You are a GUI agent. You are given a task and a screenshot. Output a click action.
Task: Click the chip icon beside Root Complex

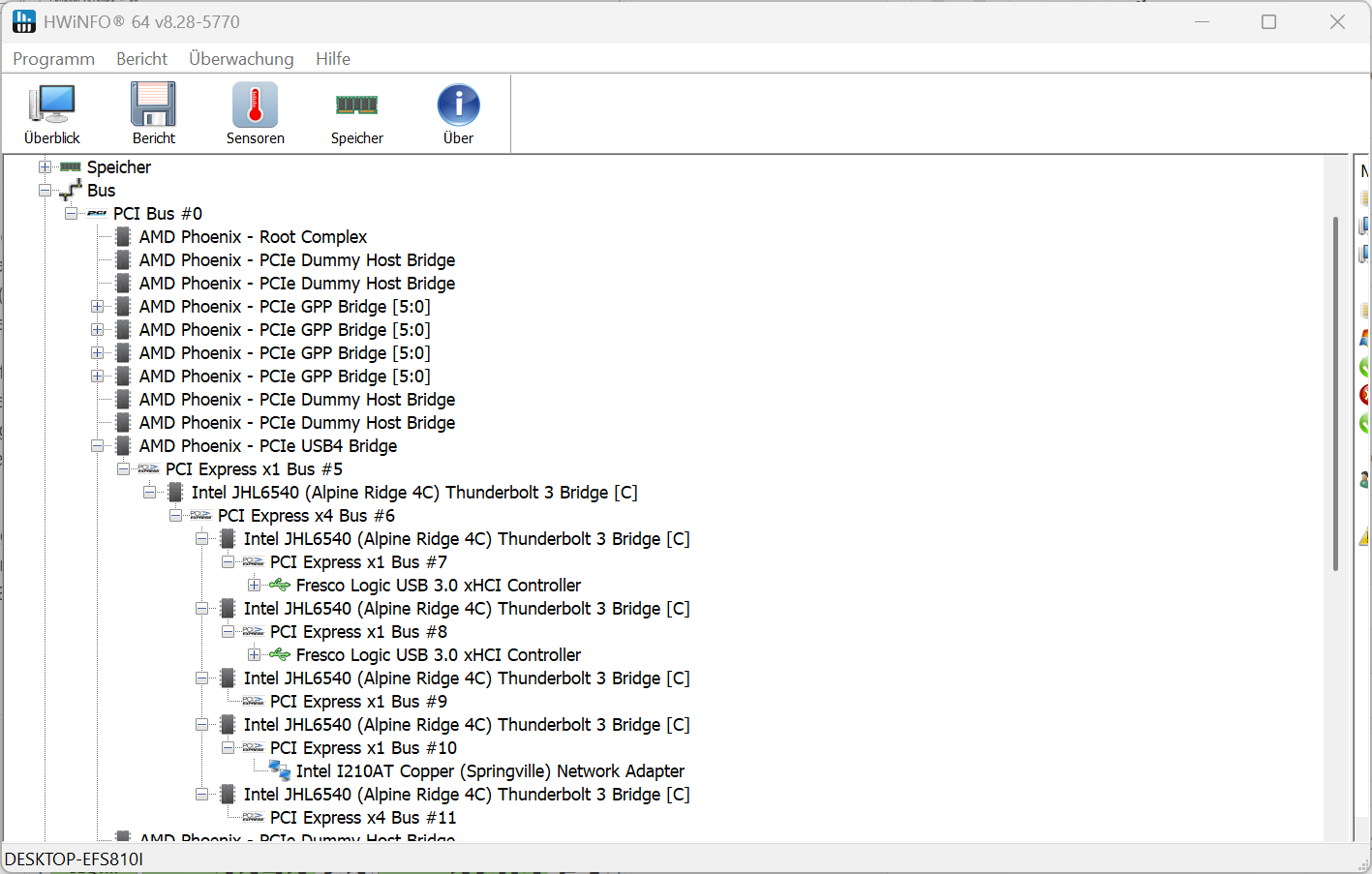[123, 236]
